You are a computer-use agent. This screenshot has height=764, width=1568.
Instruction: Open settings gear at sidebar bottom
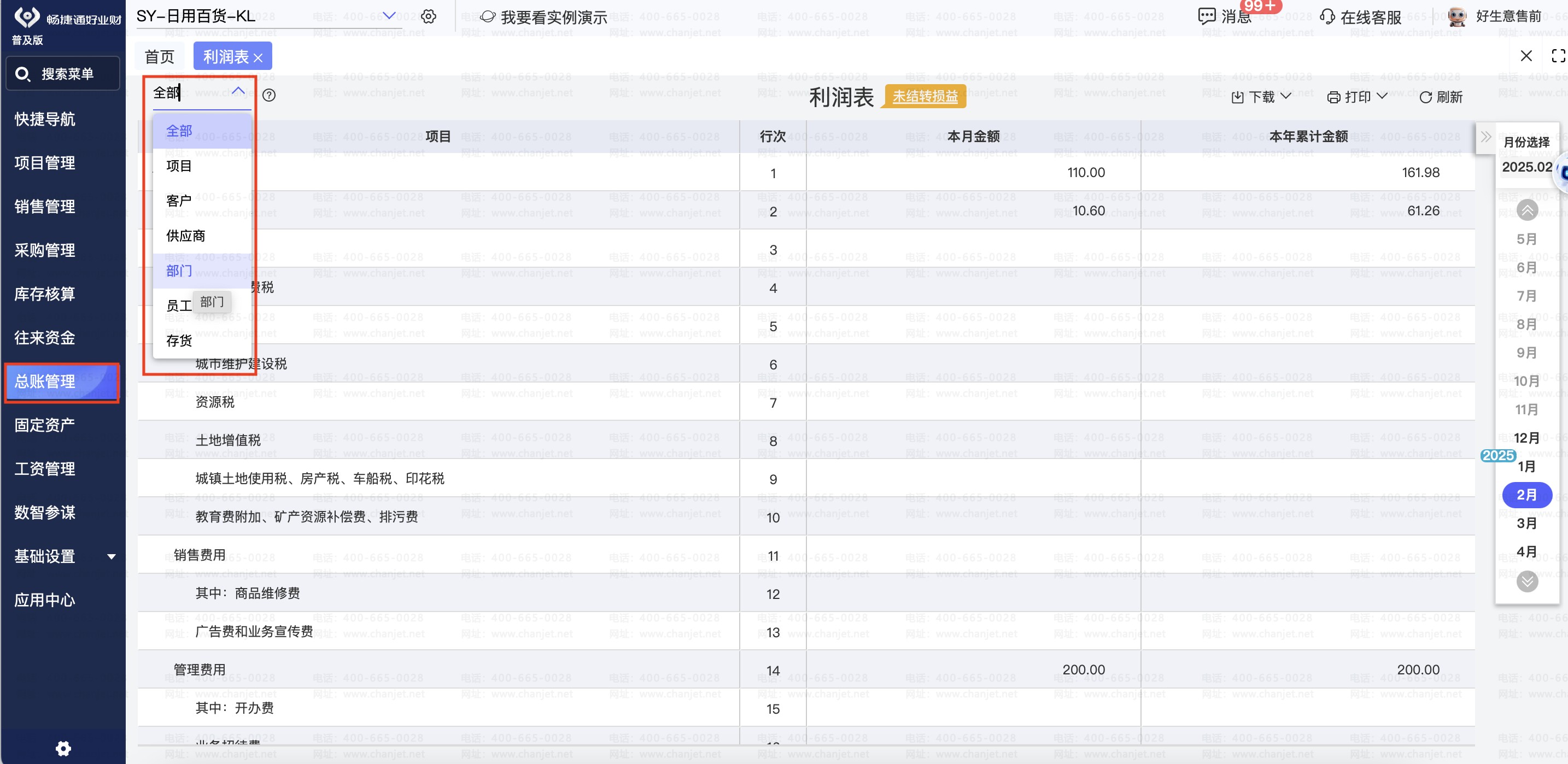(63, 748)
